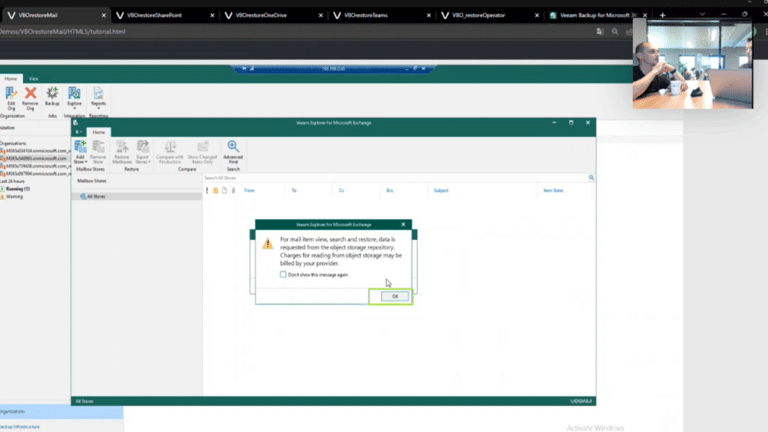
Task: Sort by the attachment paperclip column
Action: [233, 191]
